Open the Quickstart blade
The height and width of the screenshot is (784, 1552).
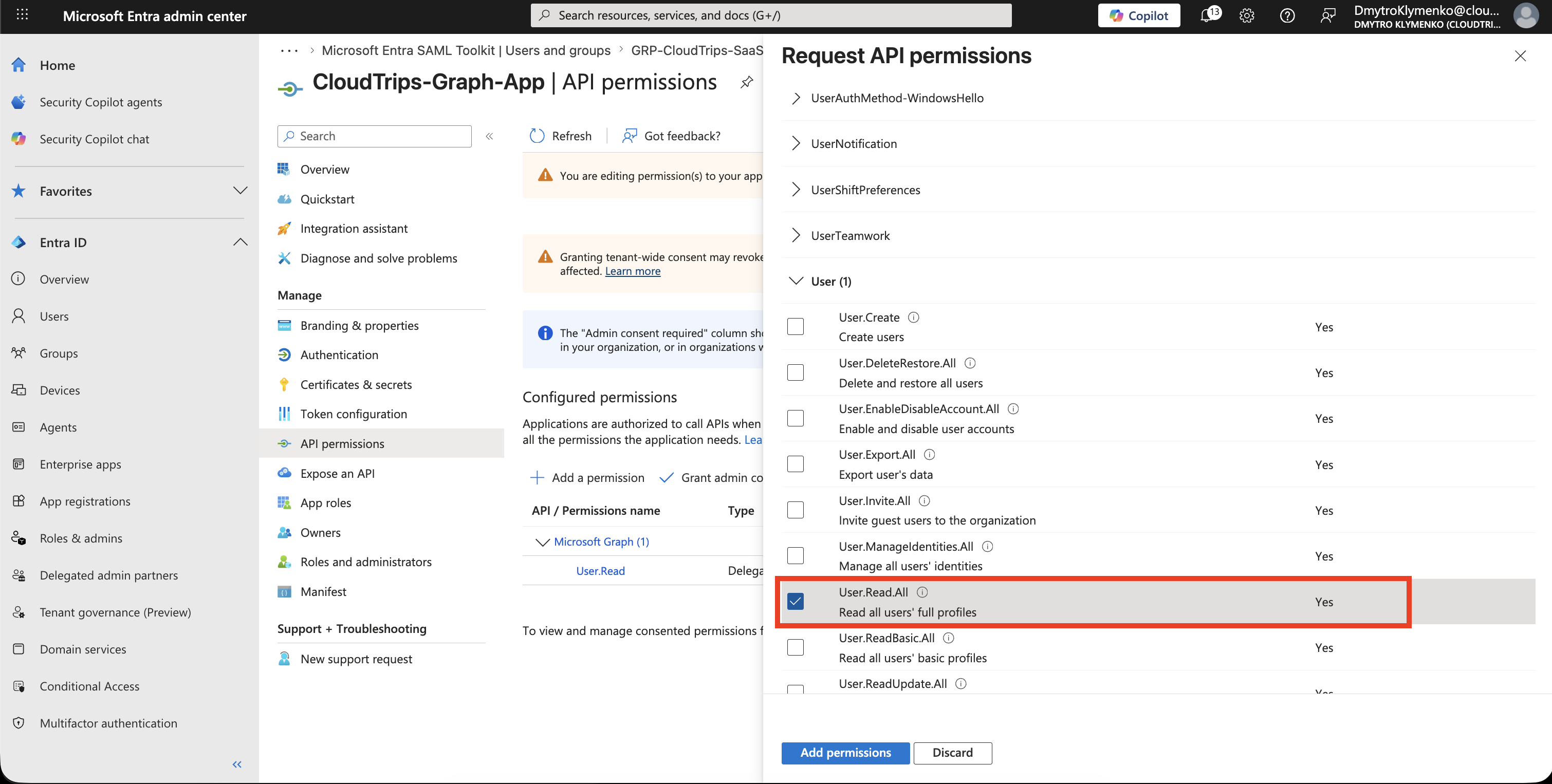point(326,199)
